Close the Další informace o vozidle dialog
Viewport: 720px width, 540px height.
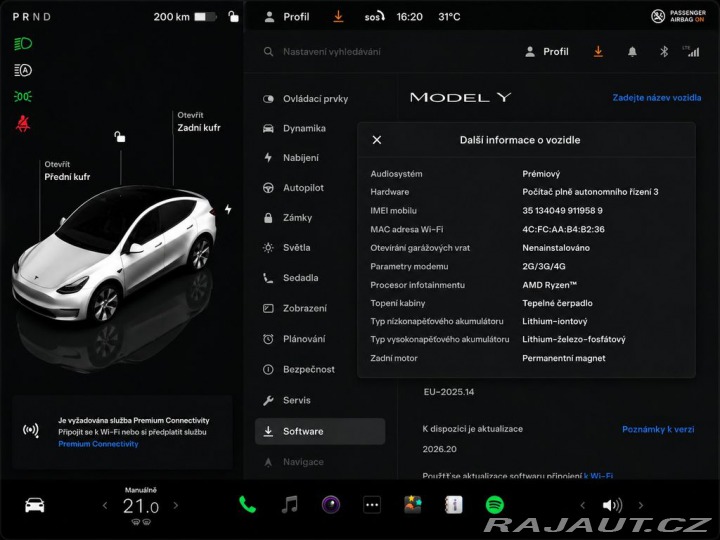pyautogui.click(x=377, y=140)
